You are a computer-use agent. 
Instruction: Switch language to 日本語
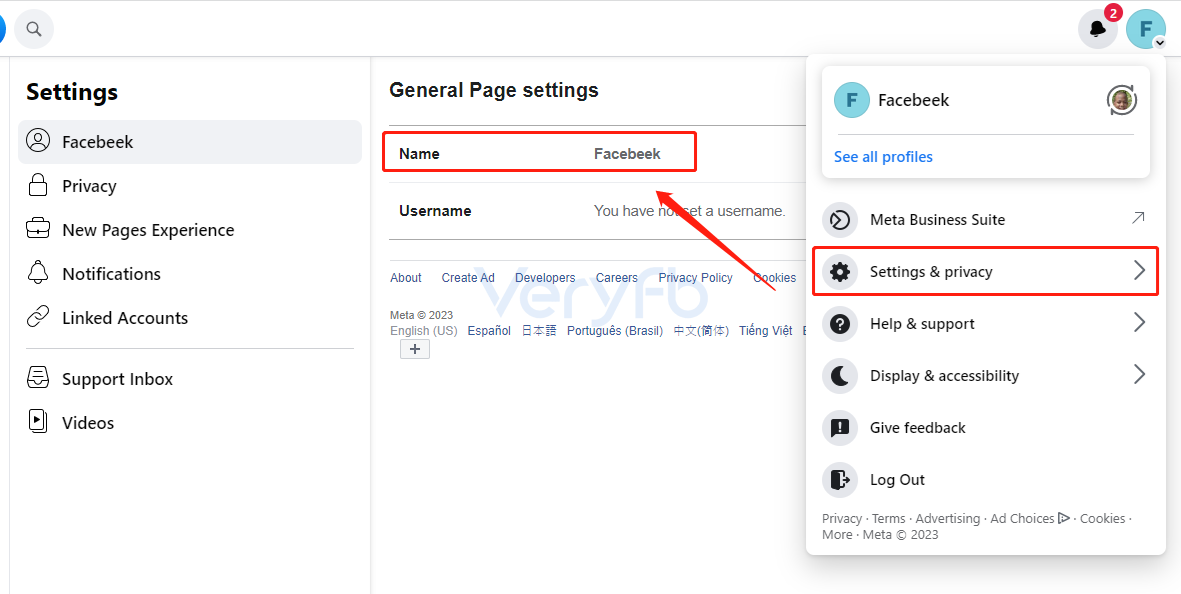click(x=539, y=331)
